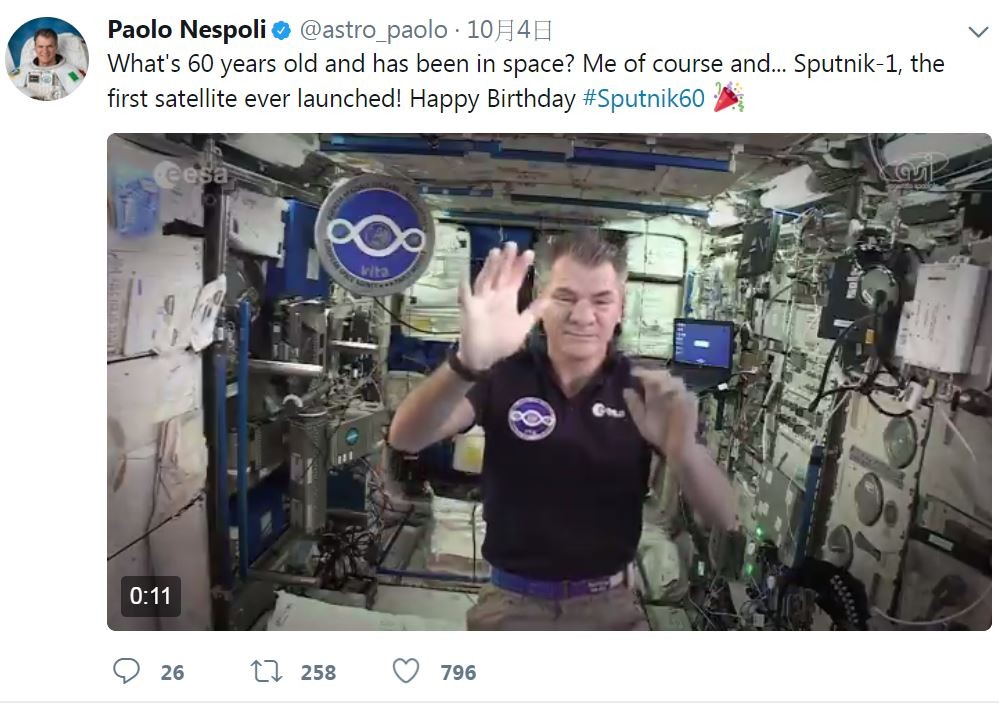The height and width of the screenshot is (705, 999).
Task: Click the party popper emoji
Action: coord(727,98)
